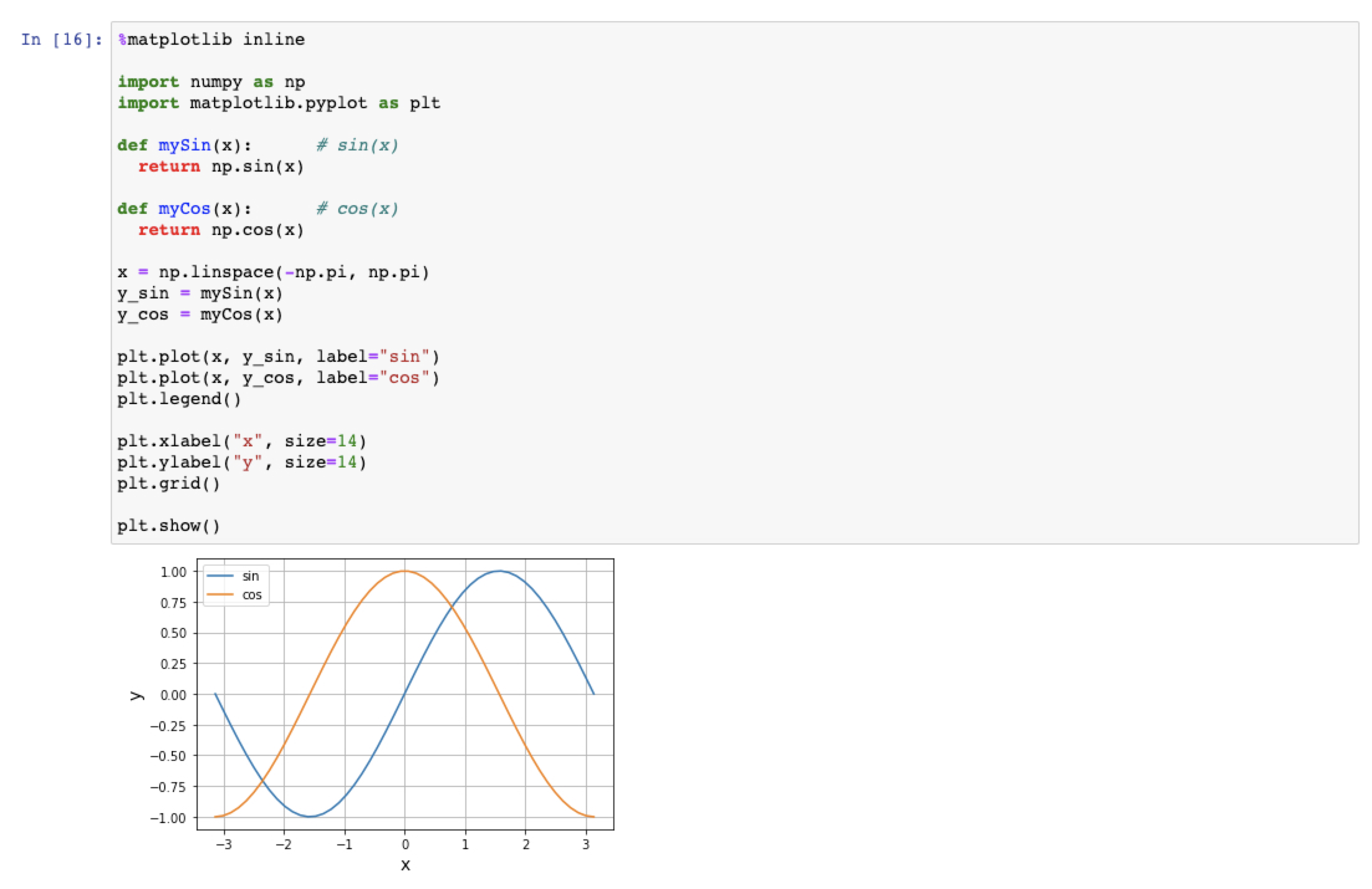Click the myCos function name

[184, 209]
